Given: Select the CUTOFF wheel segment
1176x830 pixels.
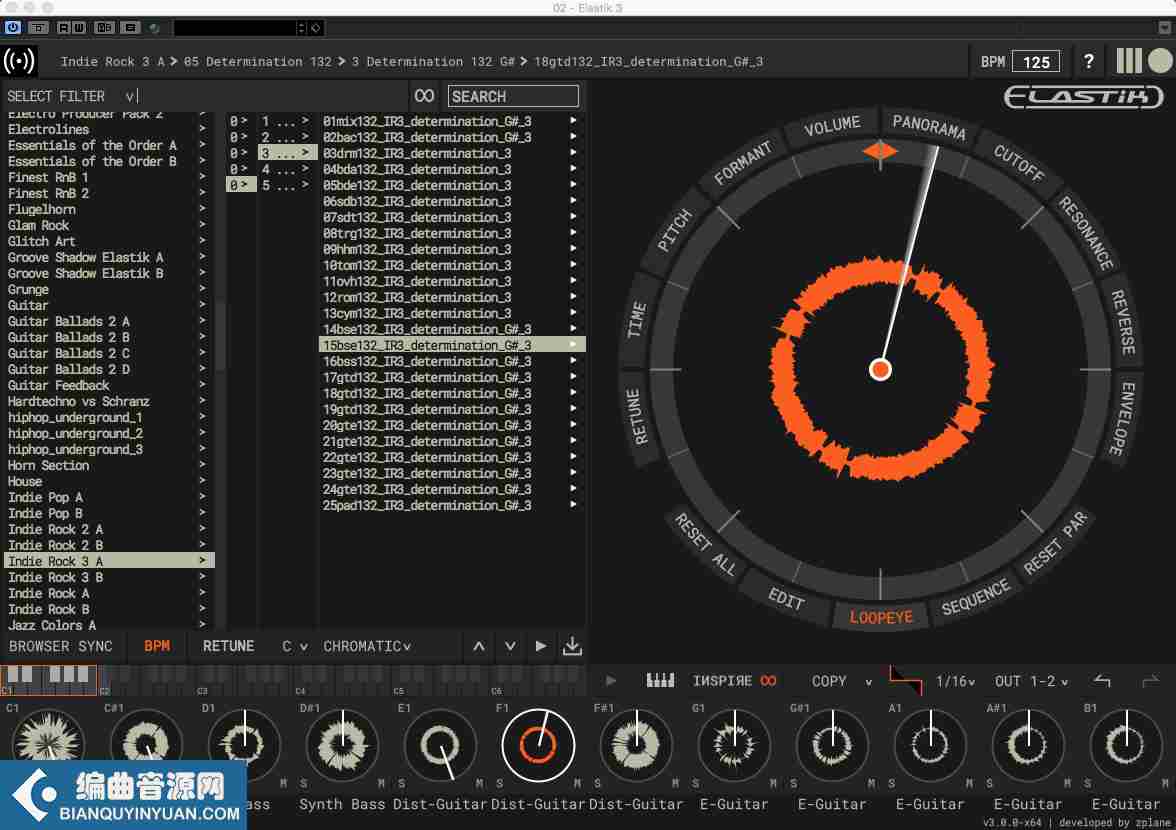Looking at the screenshot, I should [x=1018, y=162].
